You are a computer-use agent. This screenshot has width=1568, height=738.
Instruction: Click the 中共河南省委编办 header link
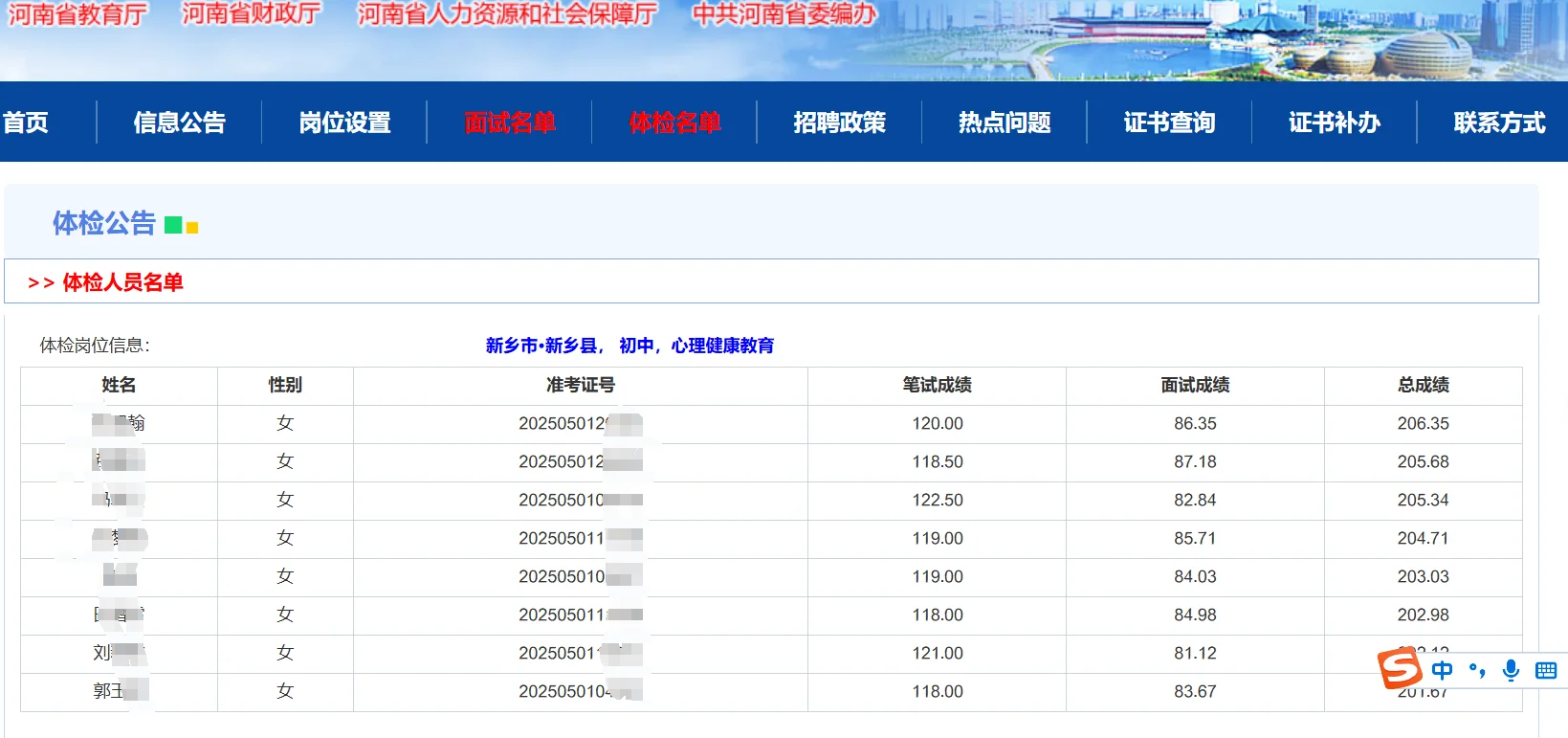coord(784,14)
